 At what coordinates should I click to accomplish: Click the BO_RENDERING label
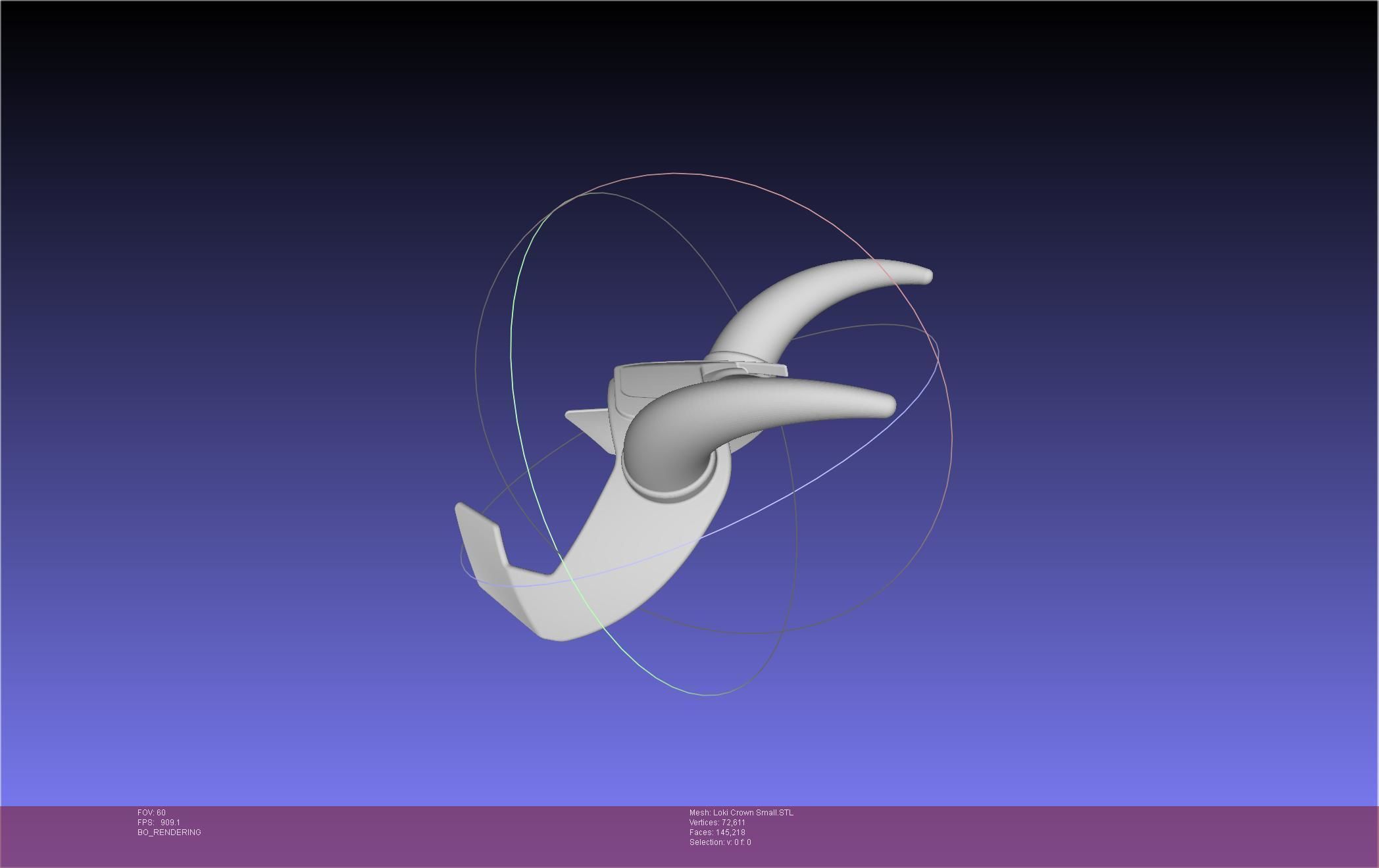tap(169, 832)
